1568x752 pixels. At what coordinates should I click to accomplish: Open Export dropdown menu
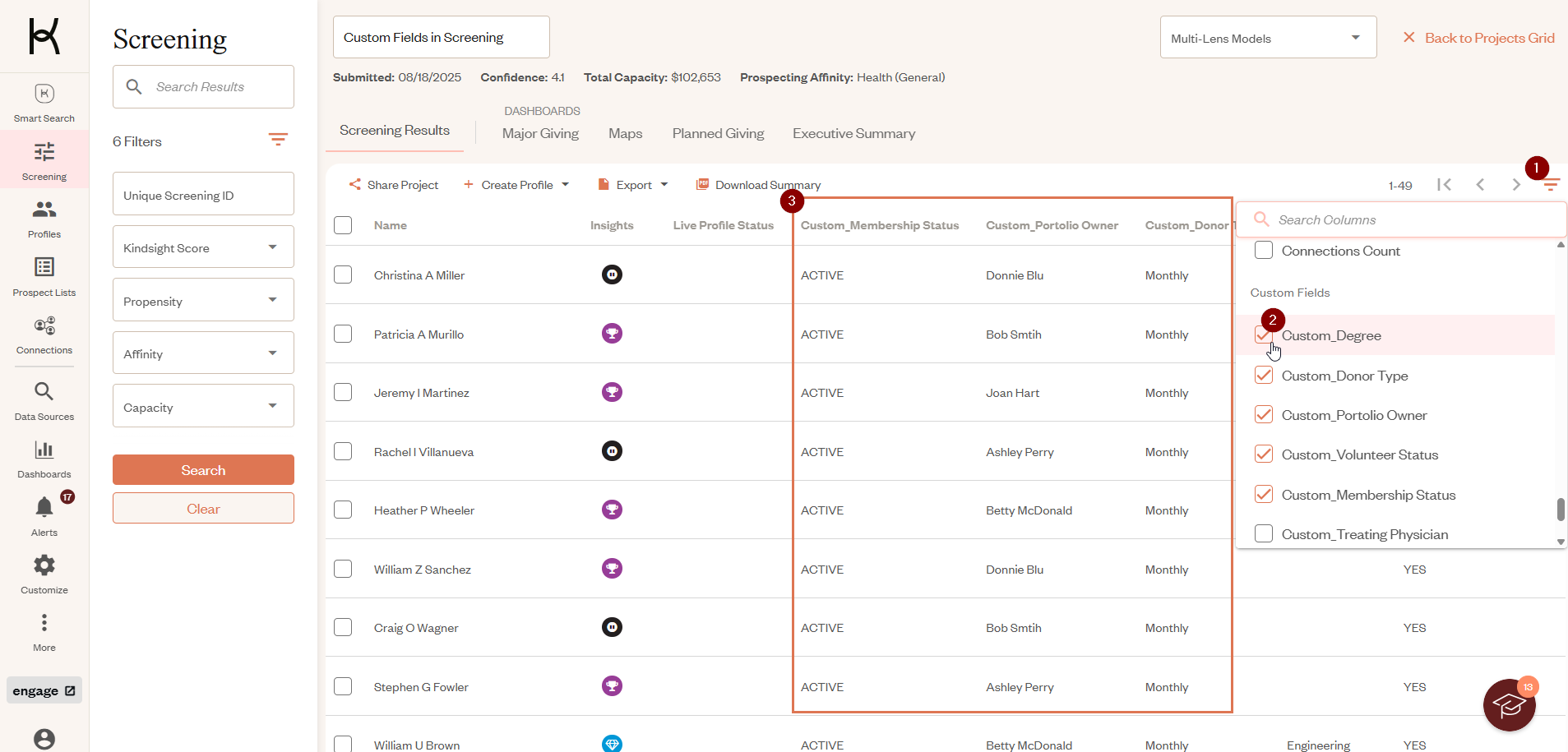click(633, 185)
